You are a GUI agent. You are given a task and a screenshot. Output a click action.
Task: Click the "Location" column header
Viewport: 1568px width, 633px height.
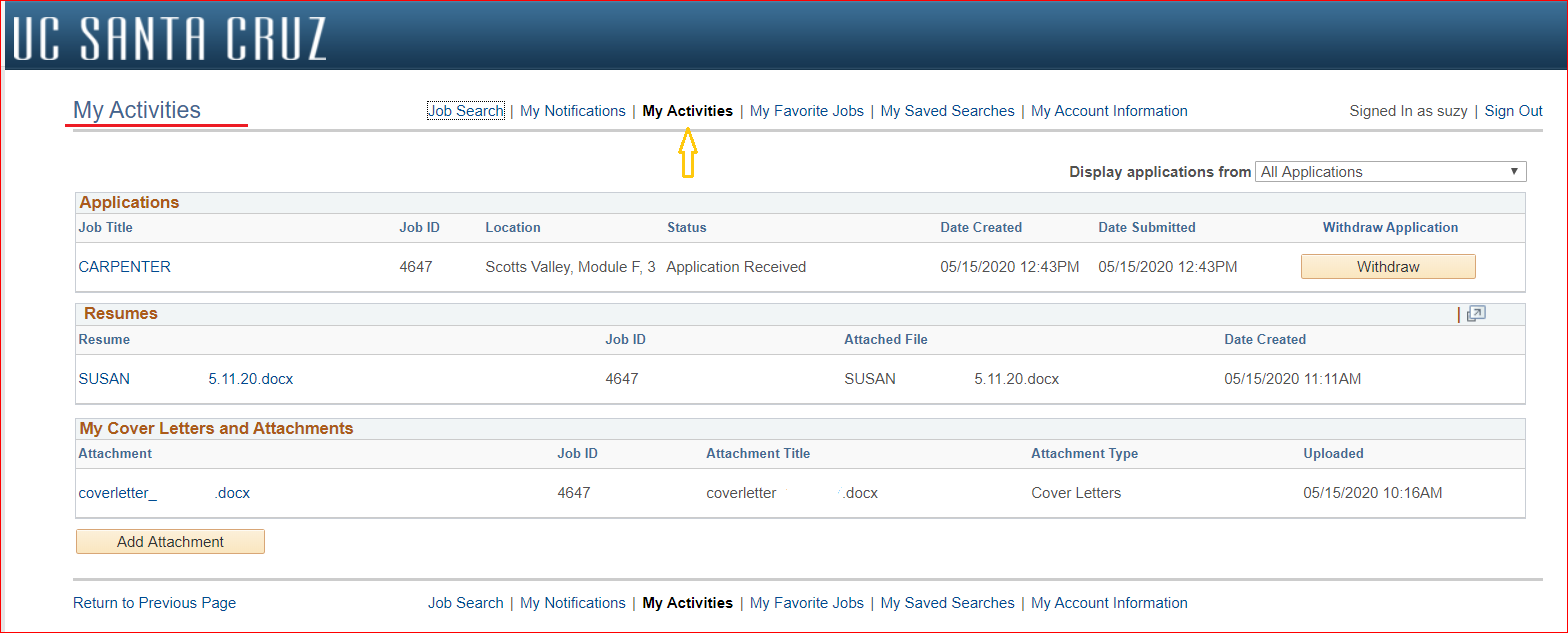(513, 227)
